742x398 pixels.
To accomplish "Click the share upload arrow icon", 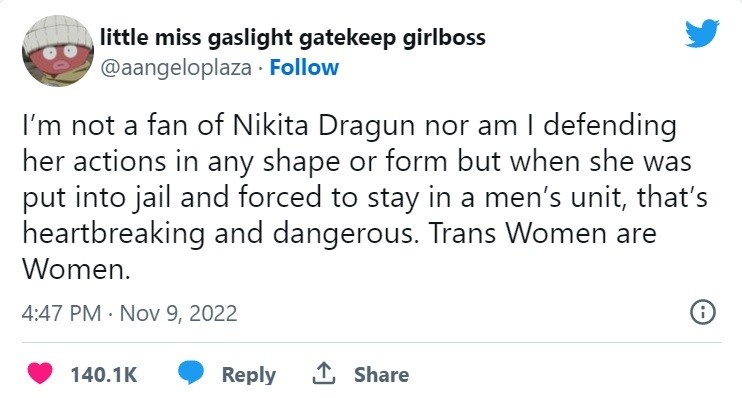I will 324,373.
